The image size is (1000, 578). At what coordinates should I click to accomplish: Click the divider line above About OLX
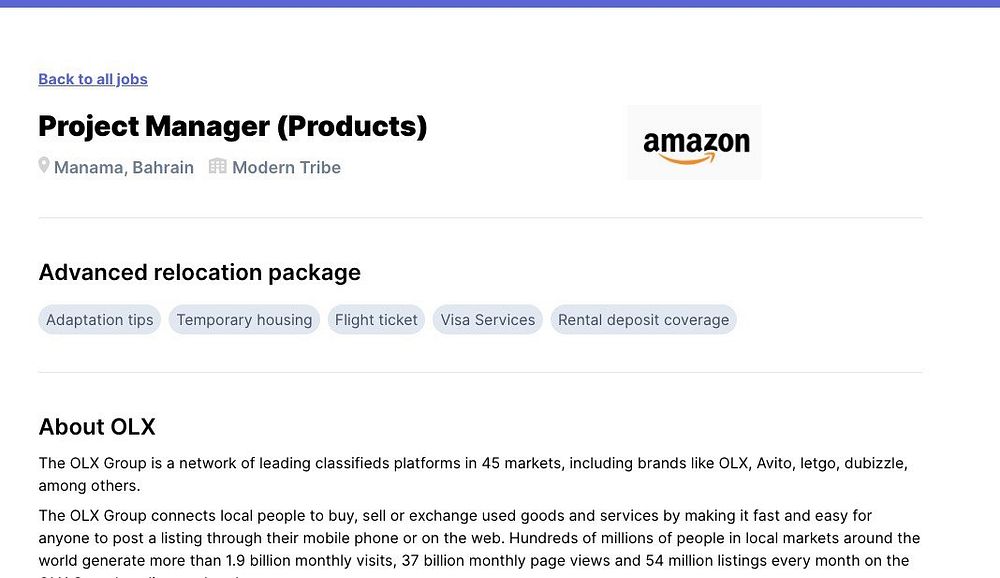[480, 372]
